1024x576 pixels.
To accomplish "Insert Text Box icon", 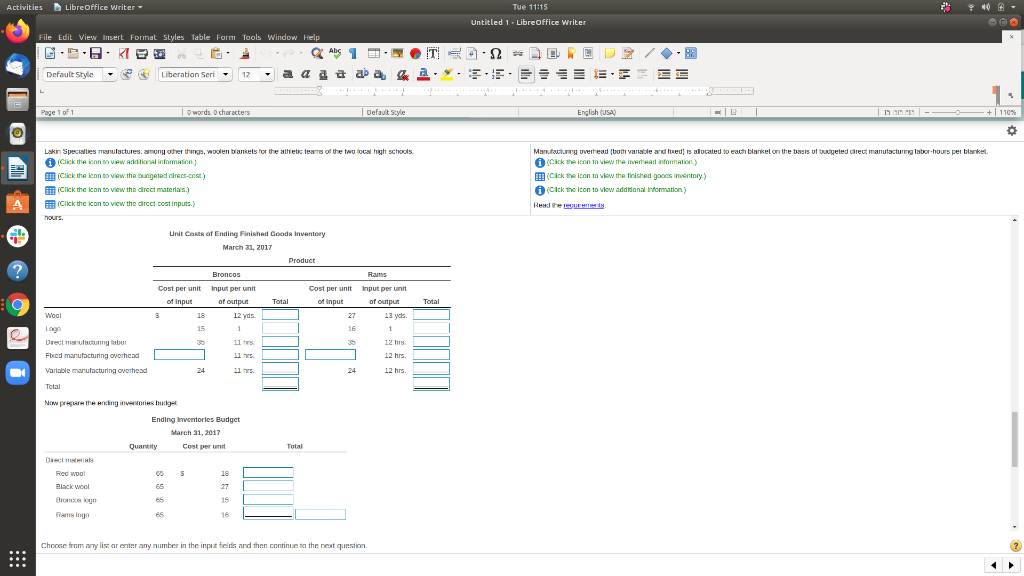I will (433, 54).
